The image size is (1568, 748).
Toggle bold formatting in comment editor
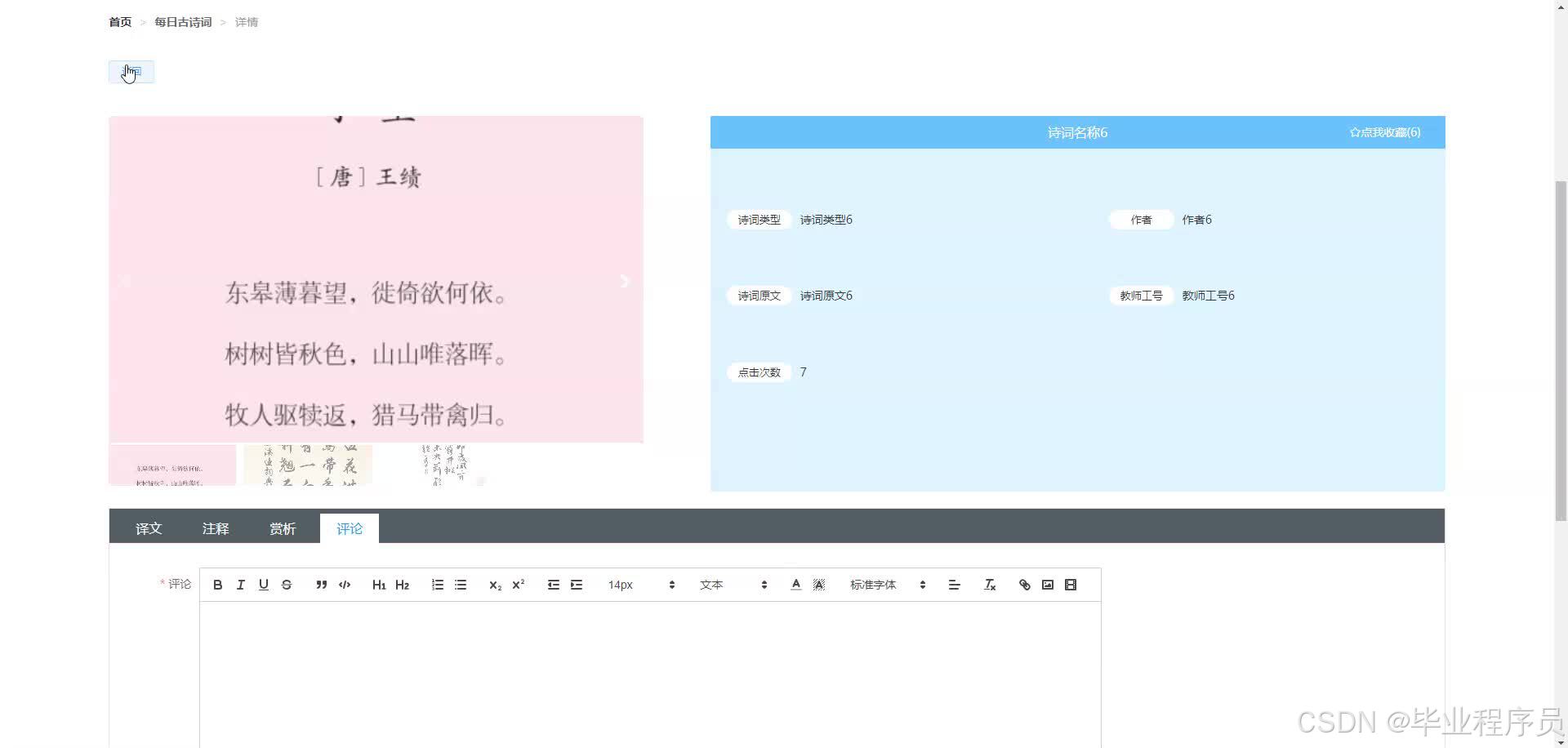pos(217,585)
